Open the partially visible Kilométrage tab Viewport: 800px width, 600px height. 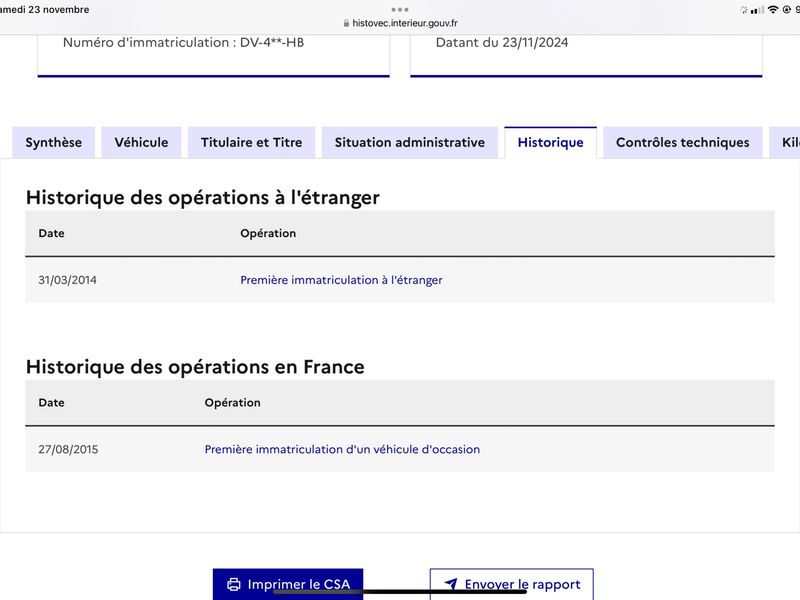click(785, 142)
